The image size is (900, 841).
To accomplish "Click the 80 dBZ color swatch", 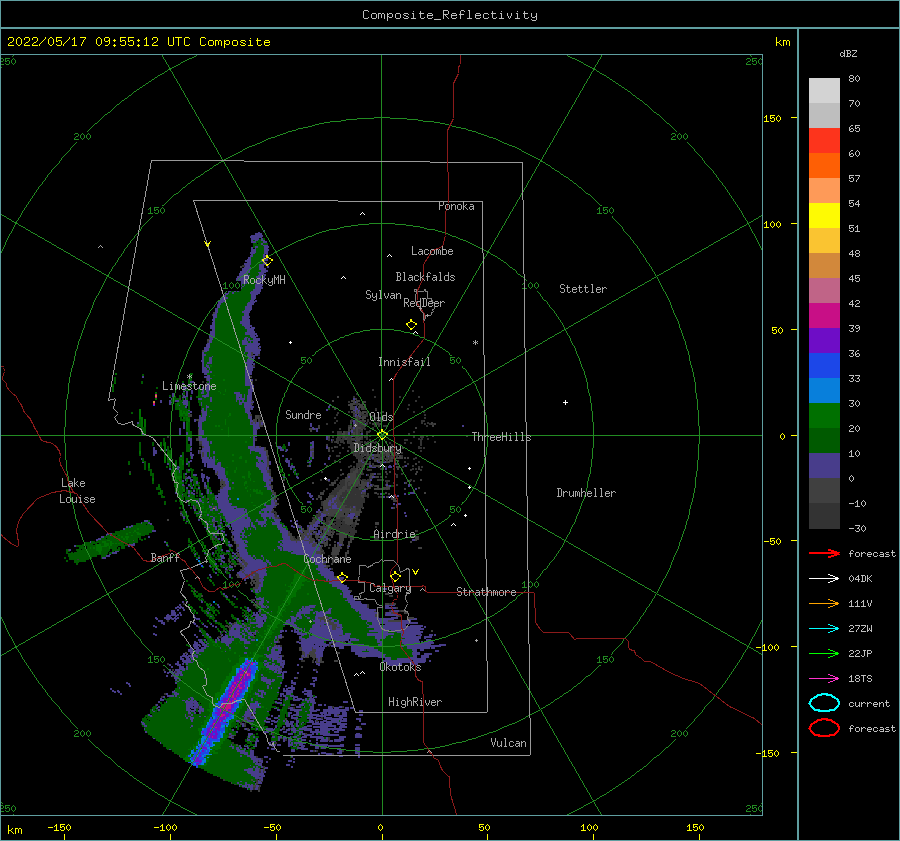I will [824, 91].
